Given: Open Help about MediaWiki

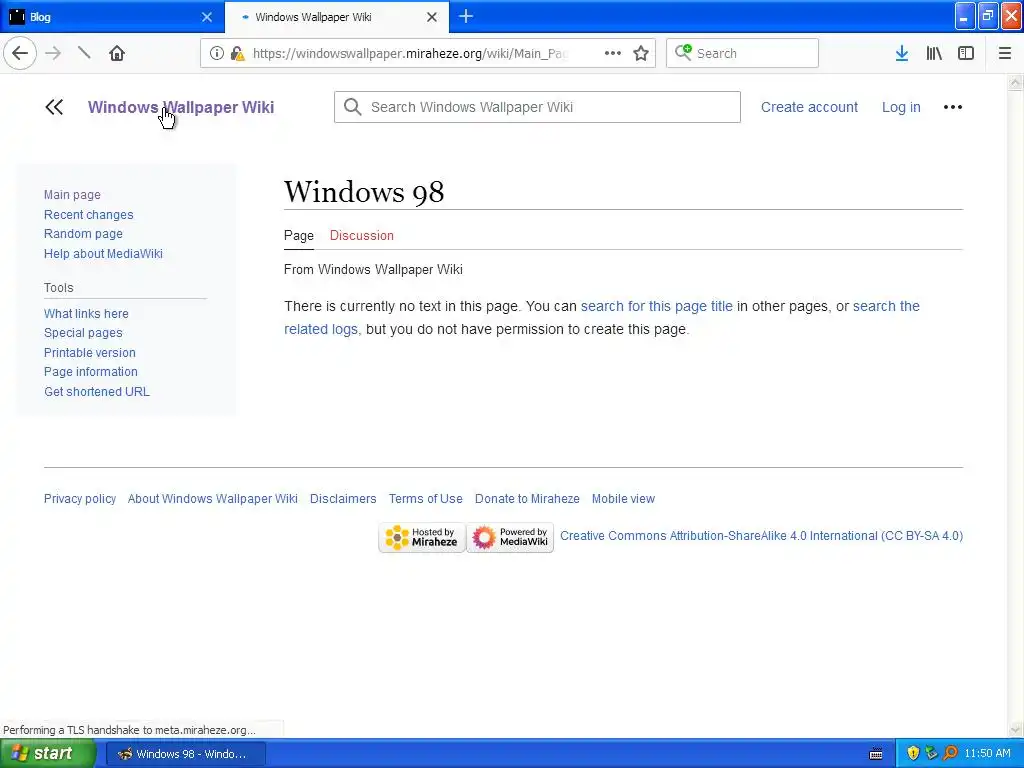Looking at the screenshot, I should 103,254.
